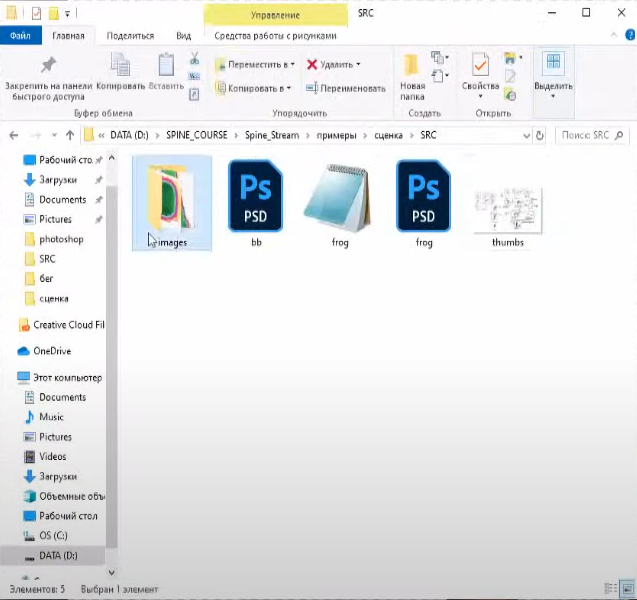The image size is (637, 600).
Task: Select the thumbs image file thumbnail
Action: click(507, 211)
